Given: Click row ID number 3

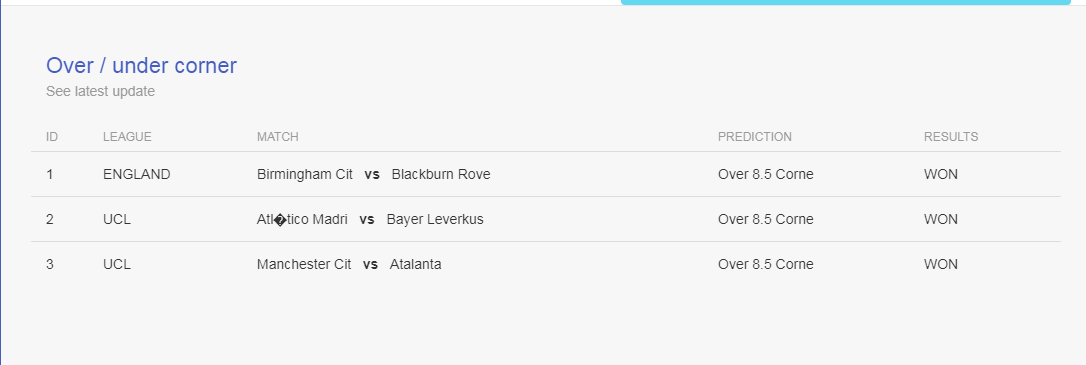Looking at the screenshot, I should click(50, 265).
